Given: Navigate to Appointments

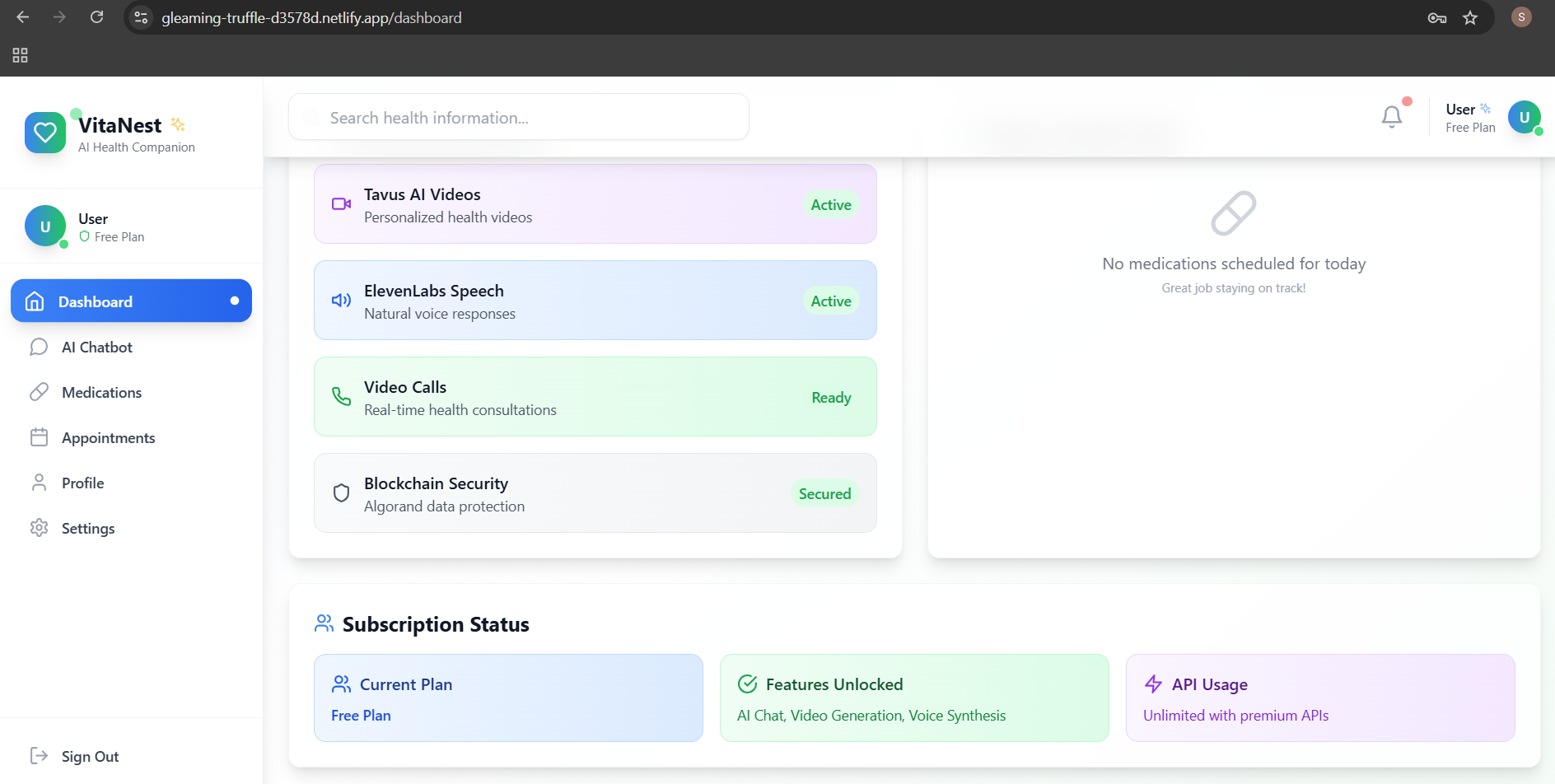Looking at the screenshot, I should coord(131,438).
